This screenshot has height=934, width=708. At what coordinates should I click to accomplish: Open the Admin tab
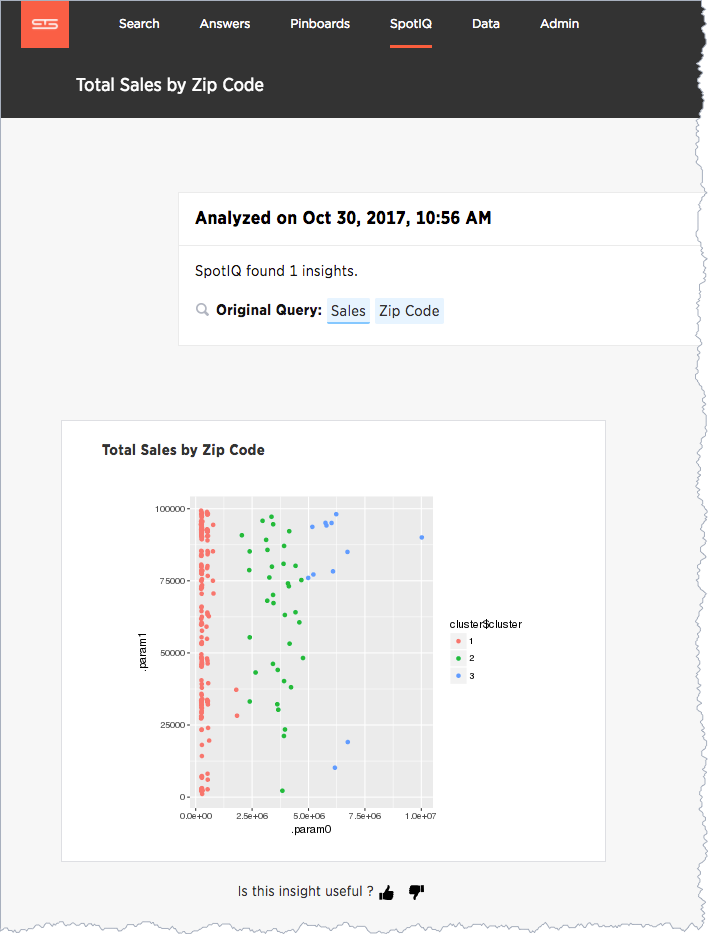click(x=559, y=24)
